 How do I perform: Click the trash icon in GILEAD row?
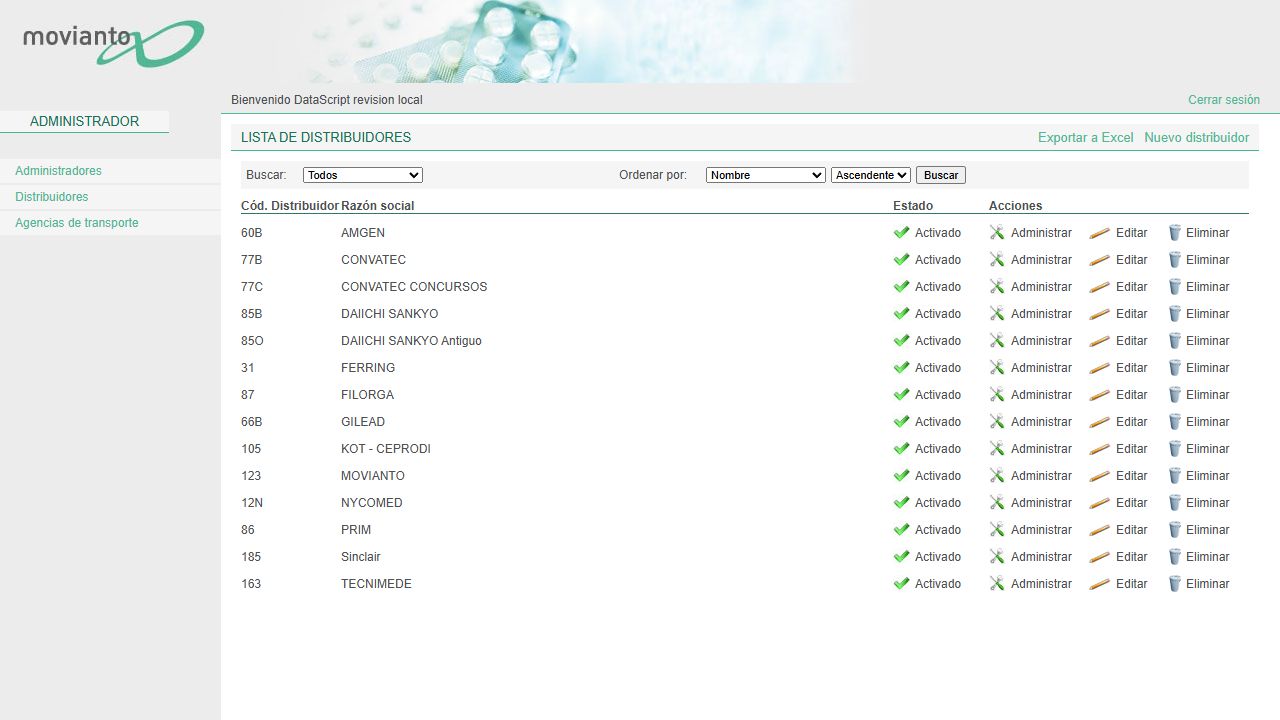(1175, 422)
